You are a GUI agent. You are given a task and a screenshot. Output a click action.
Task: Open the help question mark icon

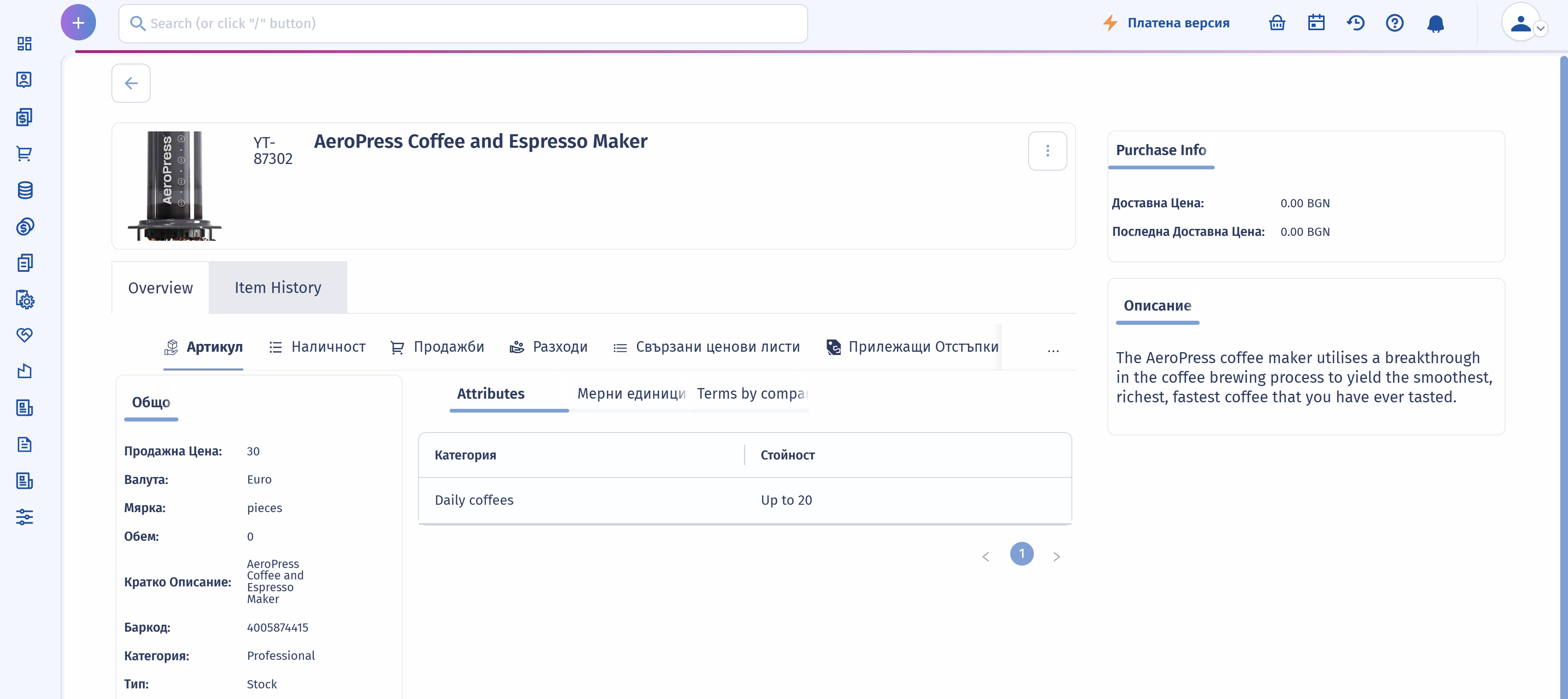pos(1394,23)
